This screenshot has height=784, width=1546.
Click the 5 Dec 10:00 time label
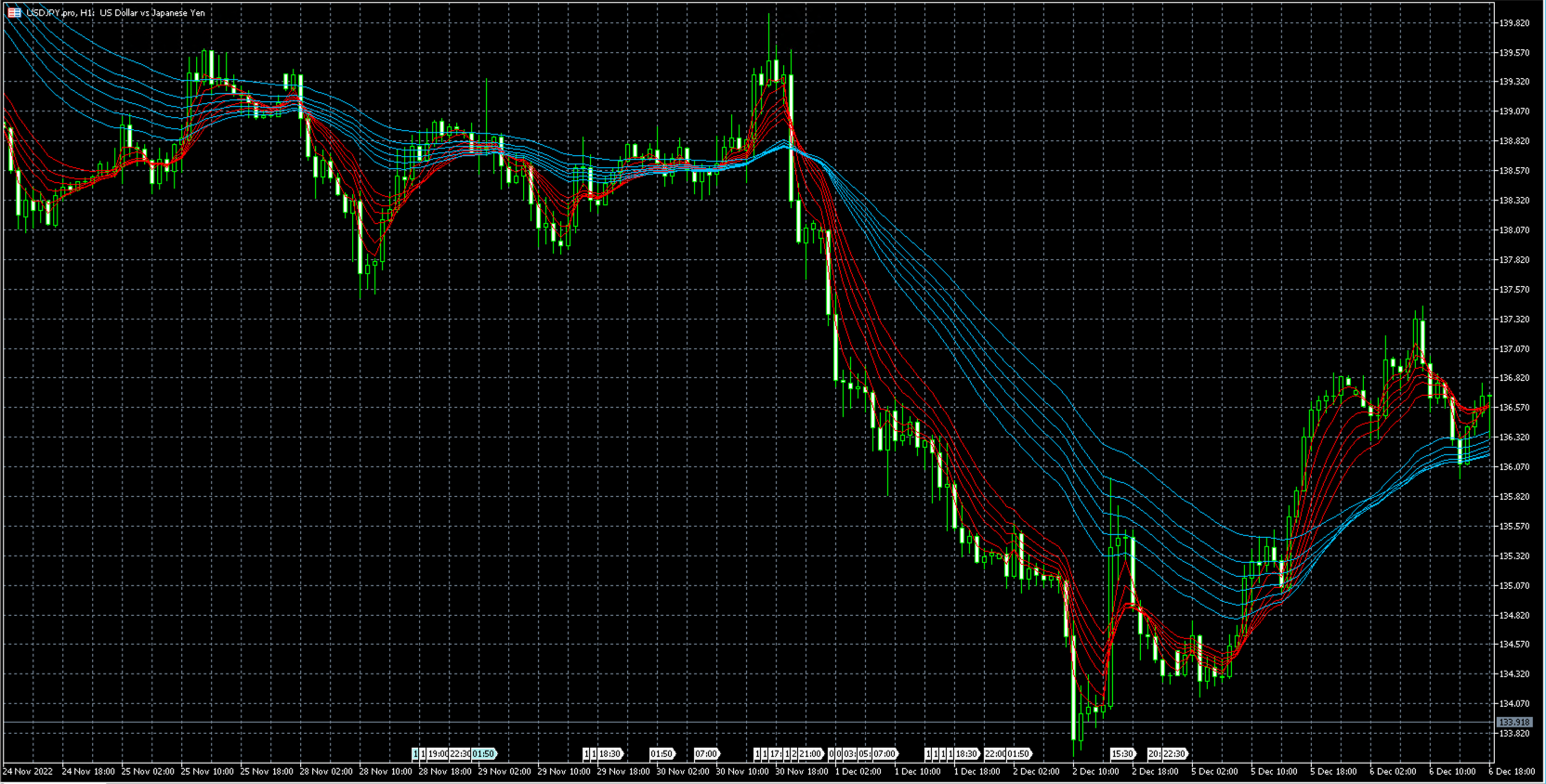[x=1273, y=772]
